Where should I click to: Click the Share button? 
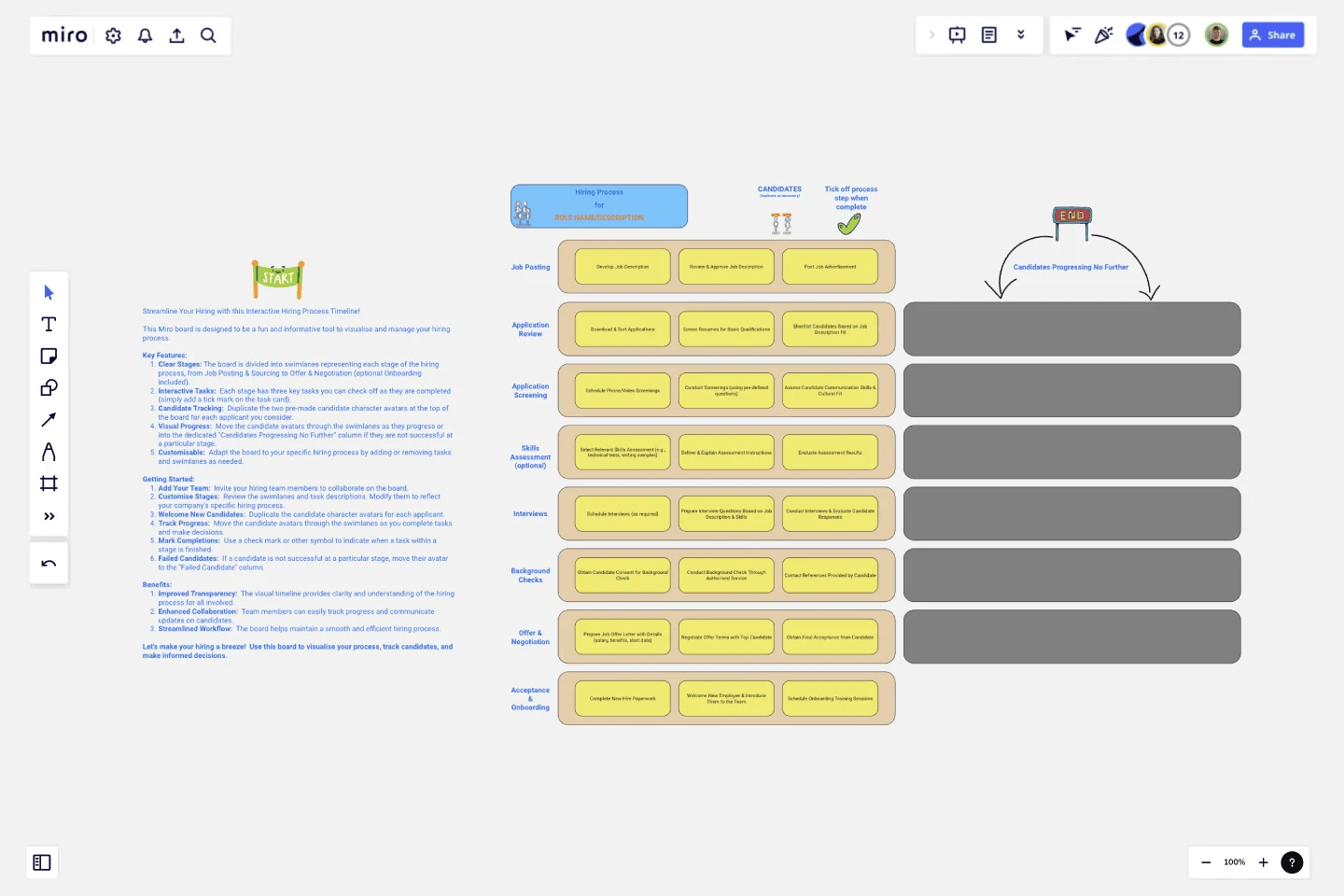(1273, 35)
